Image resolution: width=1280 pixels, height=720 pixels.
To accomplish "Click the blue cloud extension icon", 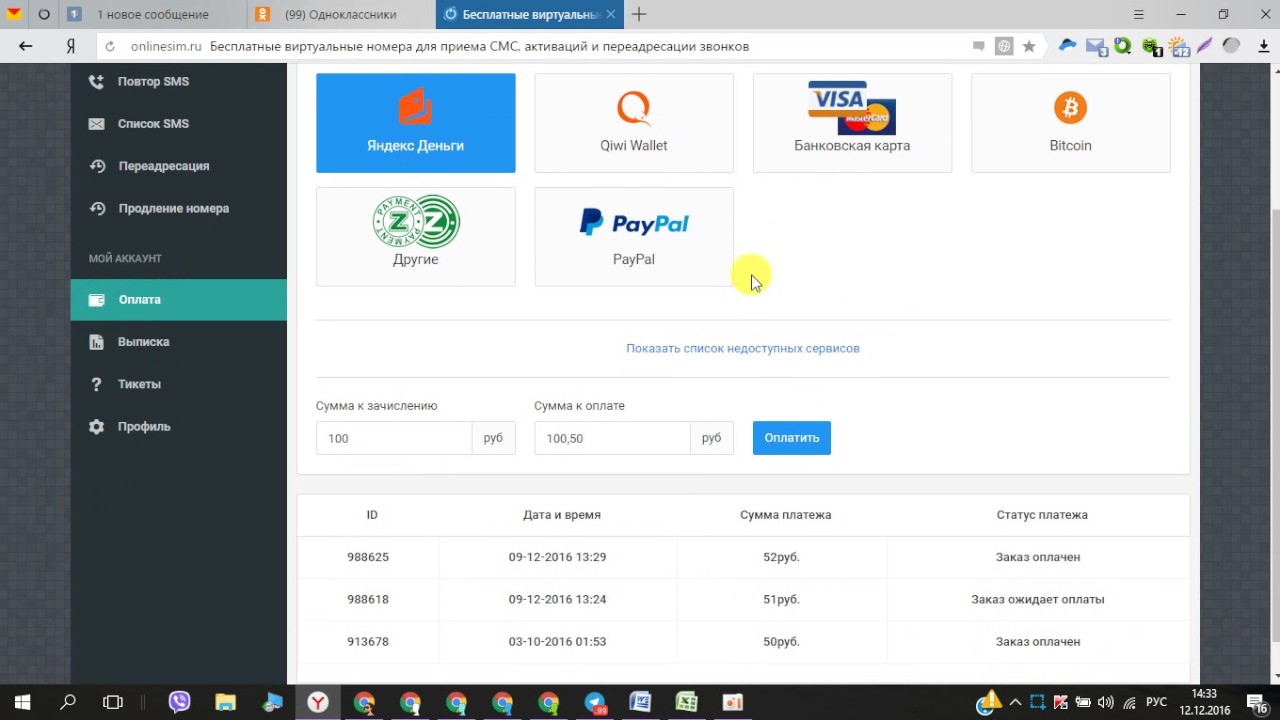I will coord(1068,45).
